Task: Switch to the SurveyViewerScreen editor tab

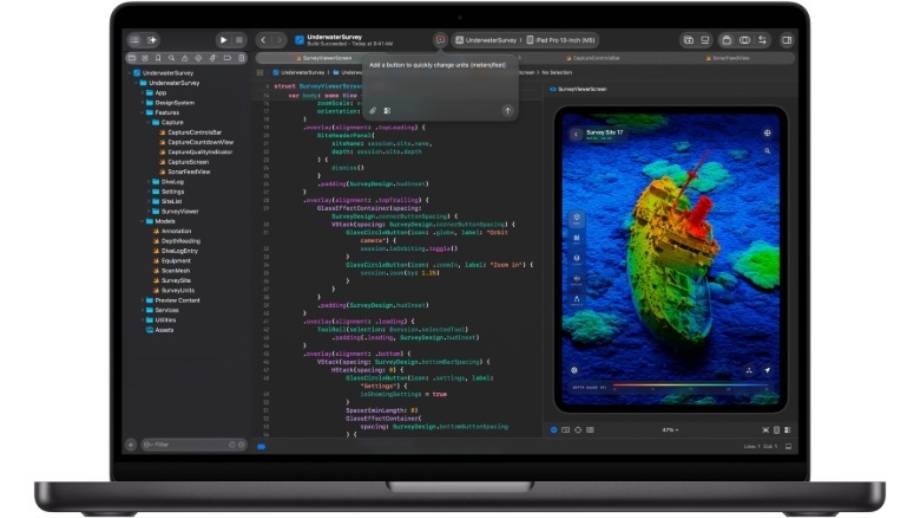Action: (324, 58)
